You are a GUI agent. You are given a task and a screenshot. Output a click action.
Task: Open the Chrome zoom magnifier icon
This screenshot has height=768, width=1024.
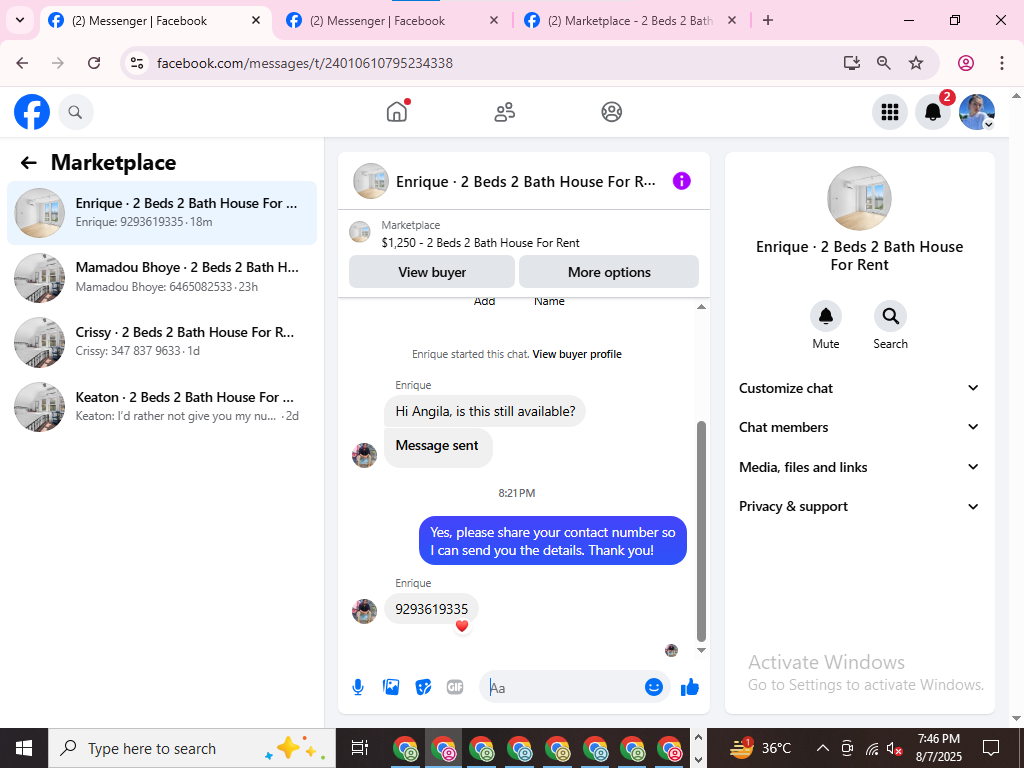click(884, 63)
